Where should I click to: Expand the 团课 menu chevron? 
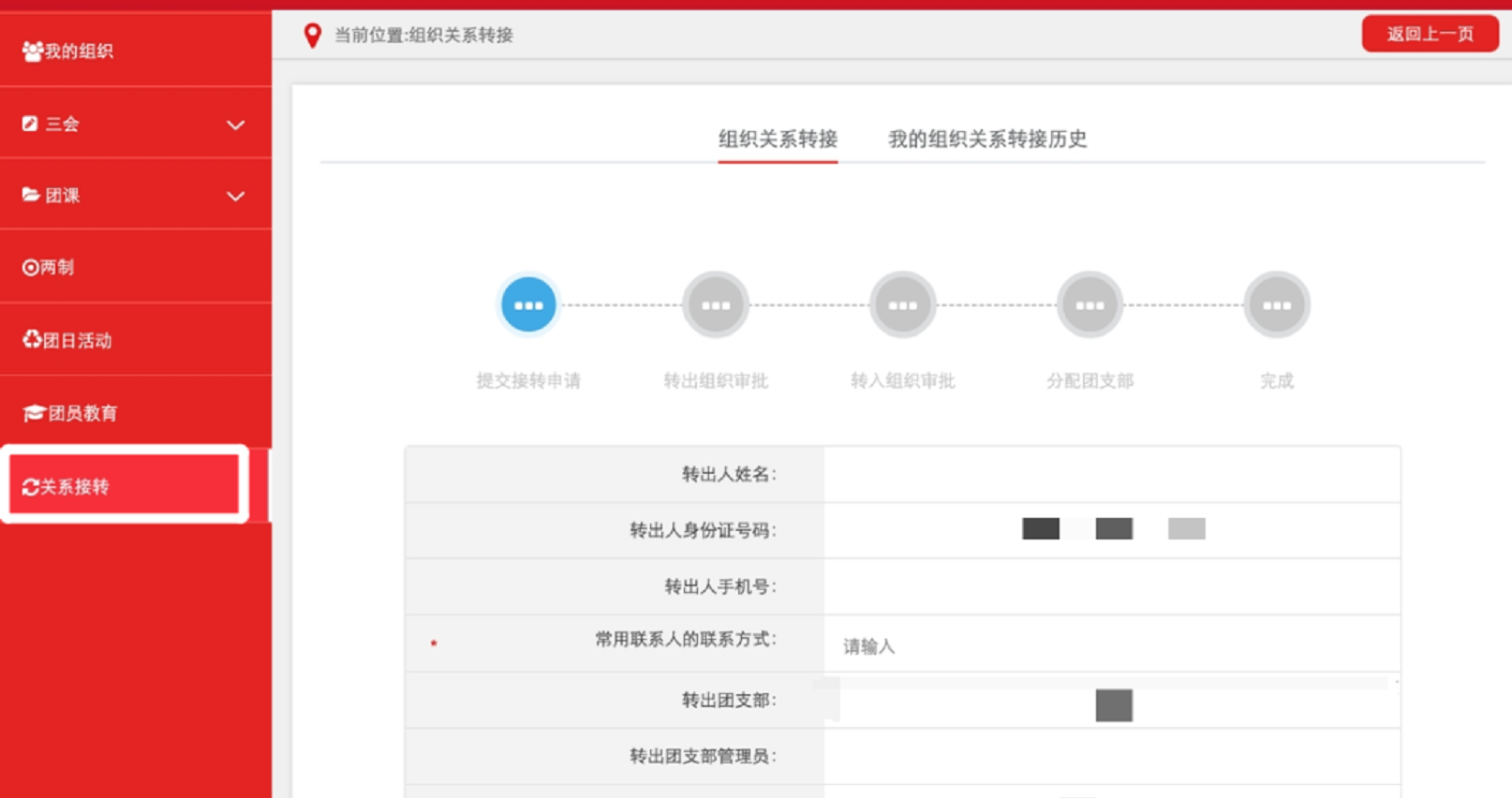[x=235, y=197]
